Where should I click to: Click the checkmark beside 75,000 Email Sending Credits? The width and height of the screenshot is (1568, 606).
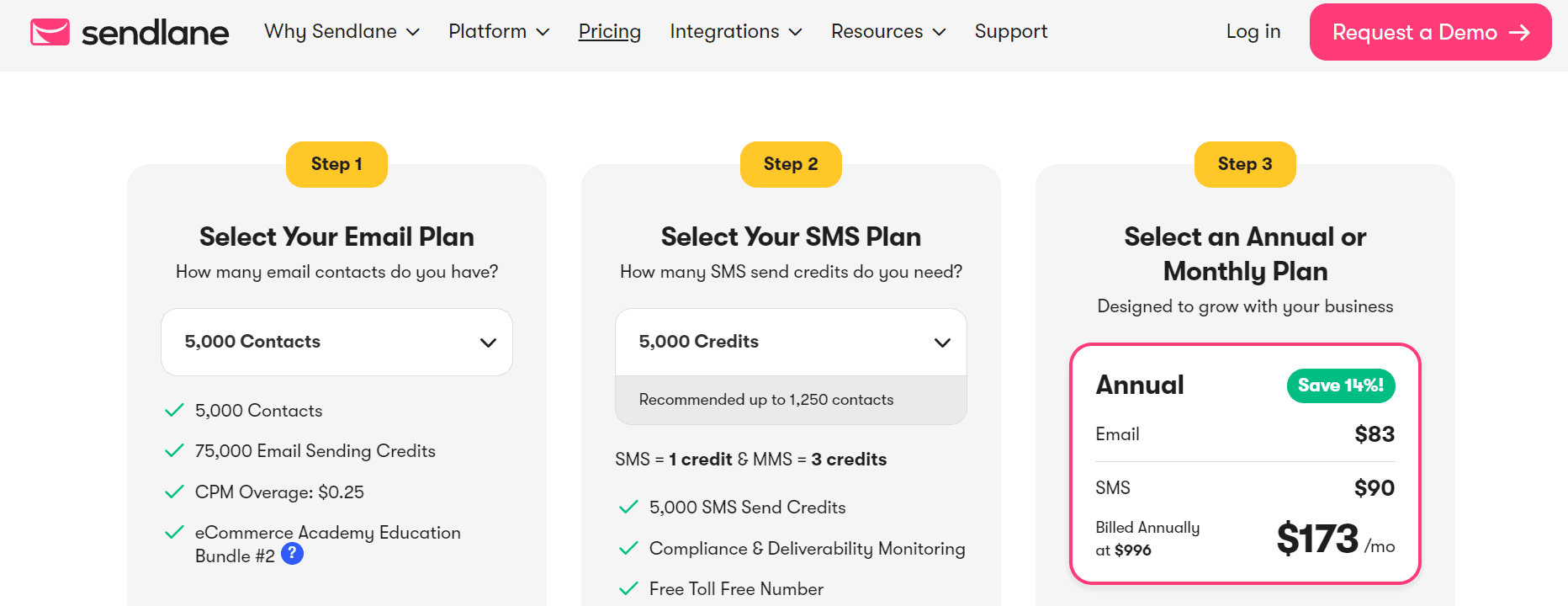point(174,451)
